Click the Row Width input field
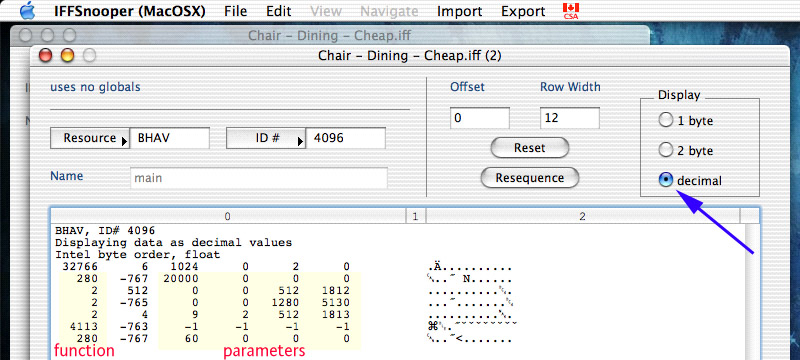Screen dimensions: 800x360 [569, 118]
